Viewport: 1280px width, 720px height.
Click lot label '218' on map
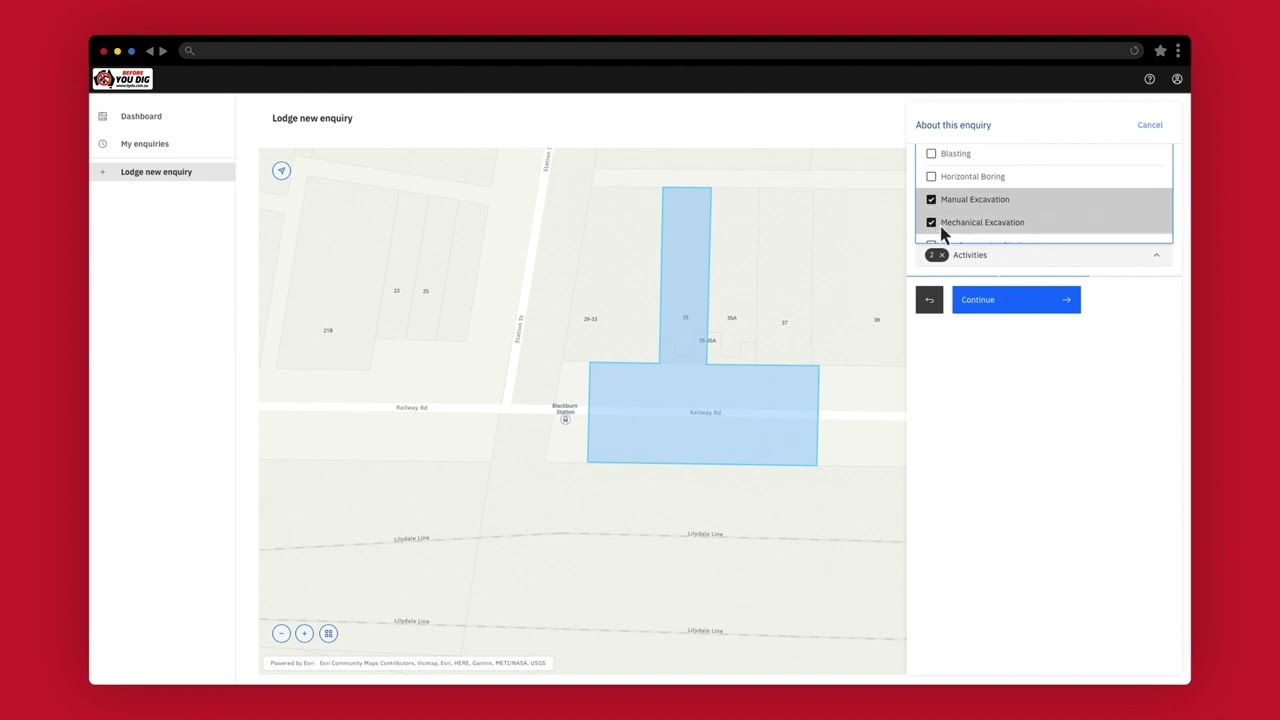(x=328, y=330)
